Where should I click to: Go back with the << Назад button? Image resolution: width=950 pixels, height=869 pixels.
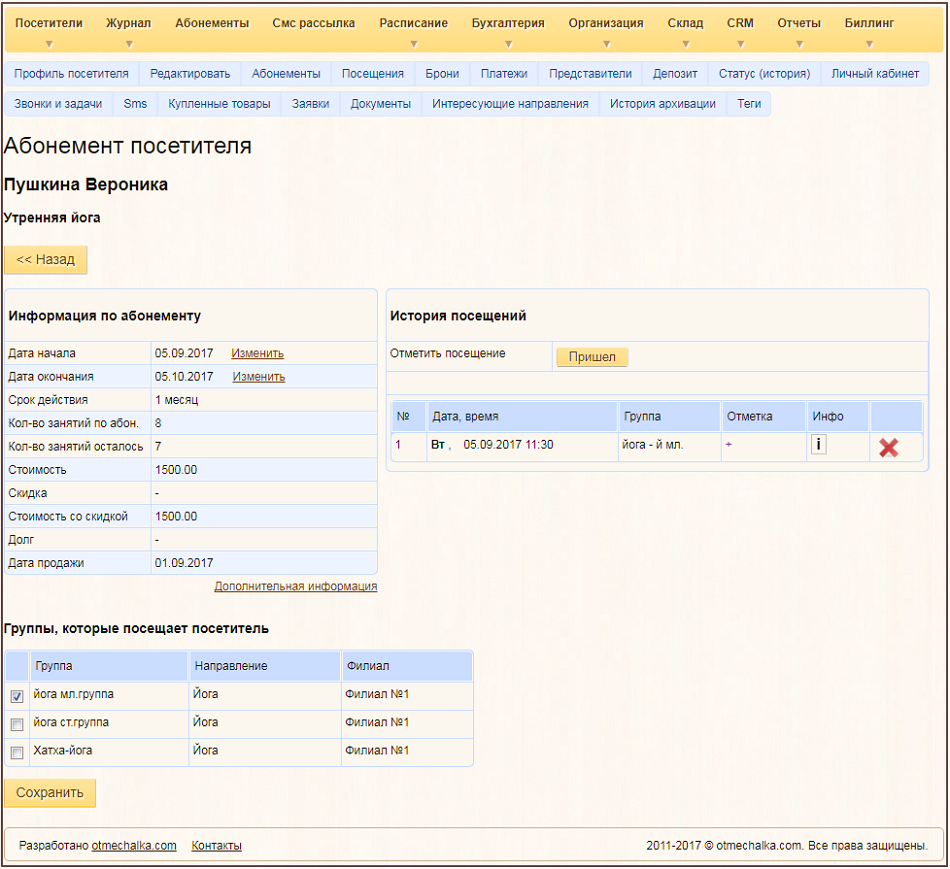tap(45, 260)
